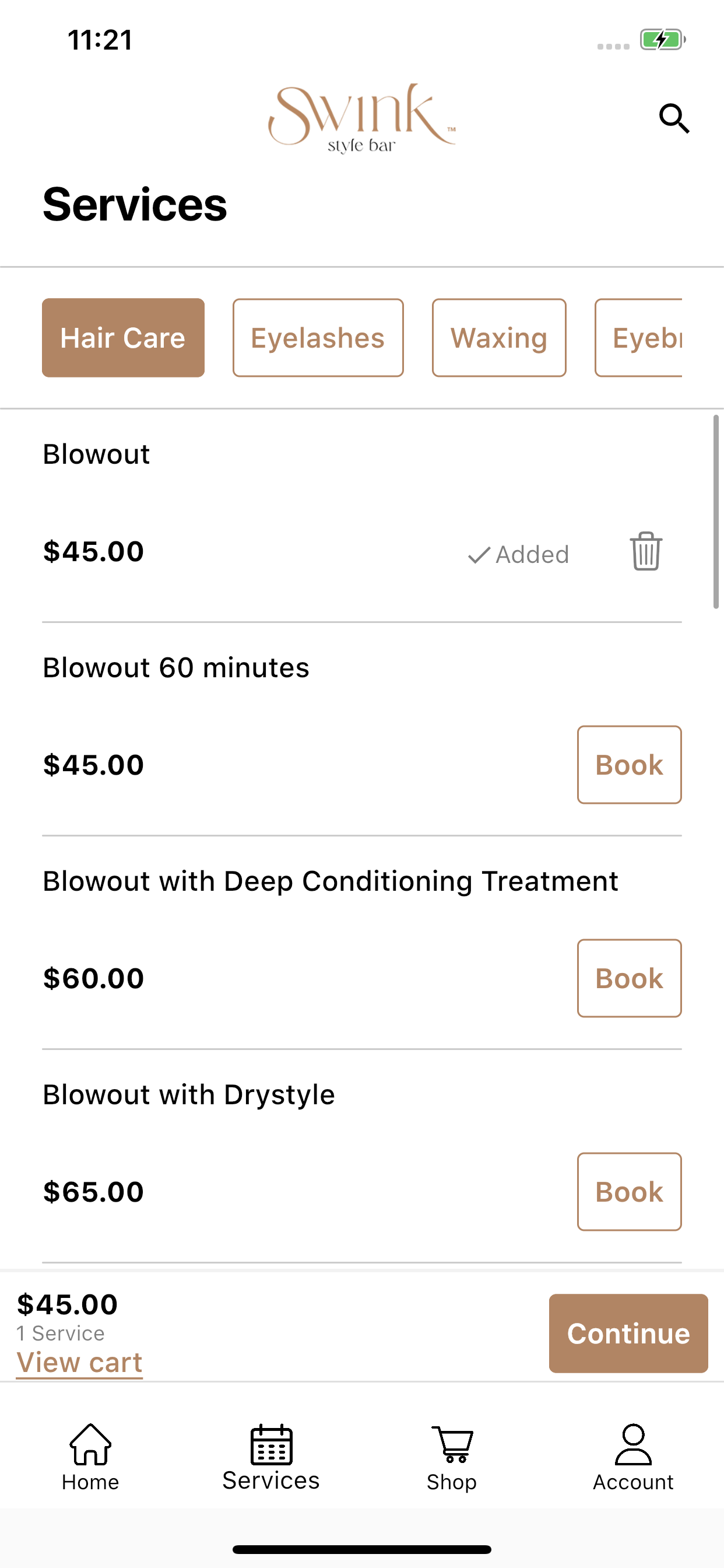Book Blowout with Deep Conditioning Treatment

pyautogui.click(x=629, y=978)
